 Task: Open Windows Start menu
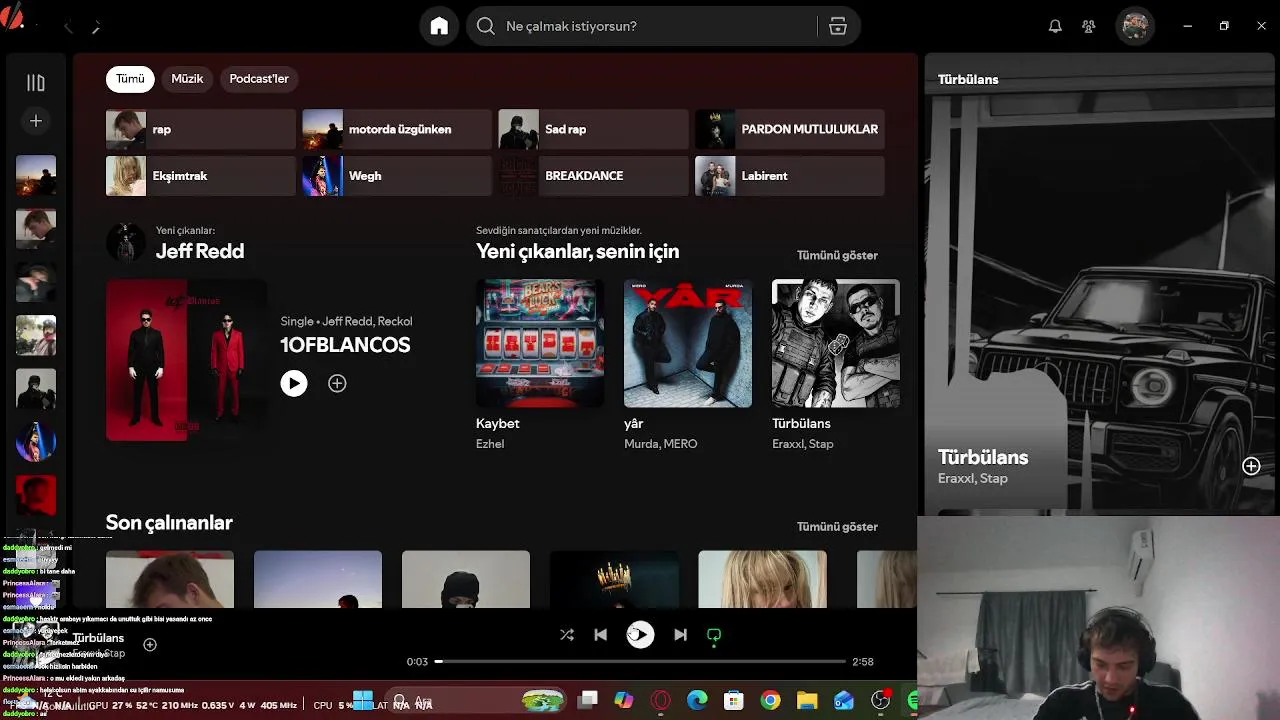click(363, 701)
